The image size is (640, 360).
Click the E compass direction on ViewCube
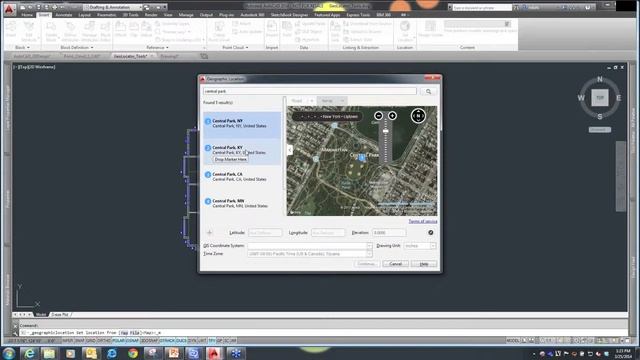pyautogui.click(x=619, y=98)
